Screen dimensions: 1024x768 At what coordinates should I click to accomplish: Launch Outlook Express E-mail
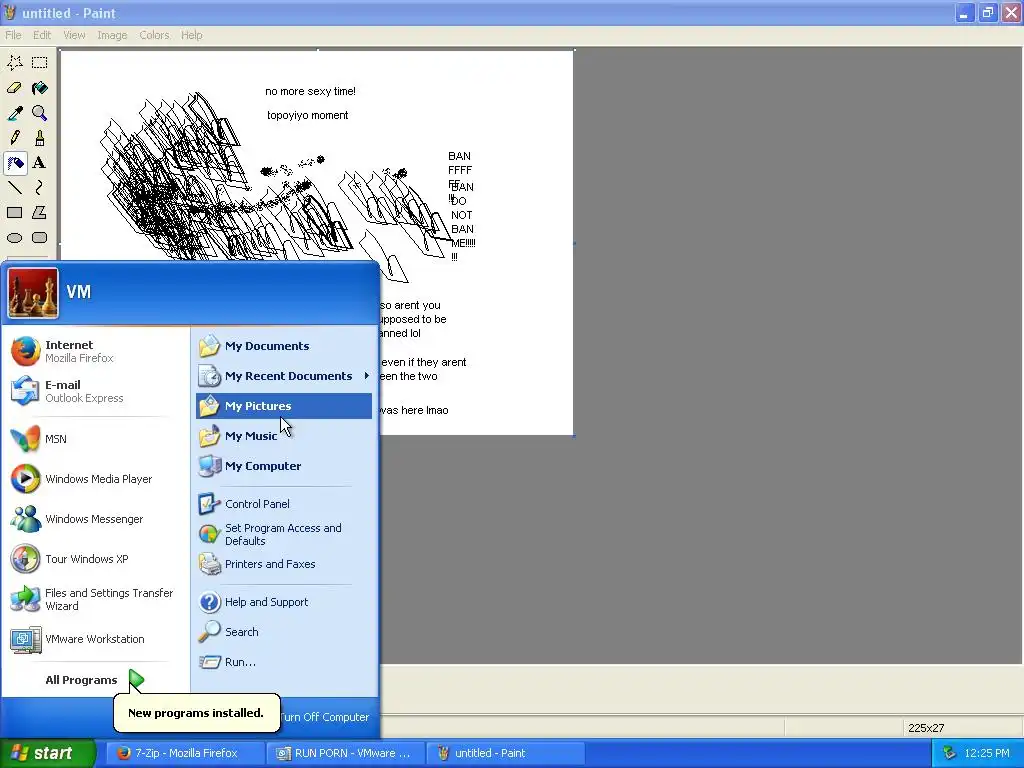95,391
